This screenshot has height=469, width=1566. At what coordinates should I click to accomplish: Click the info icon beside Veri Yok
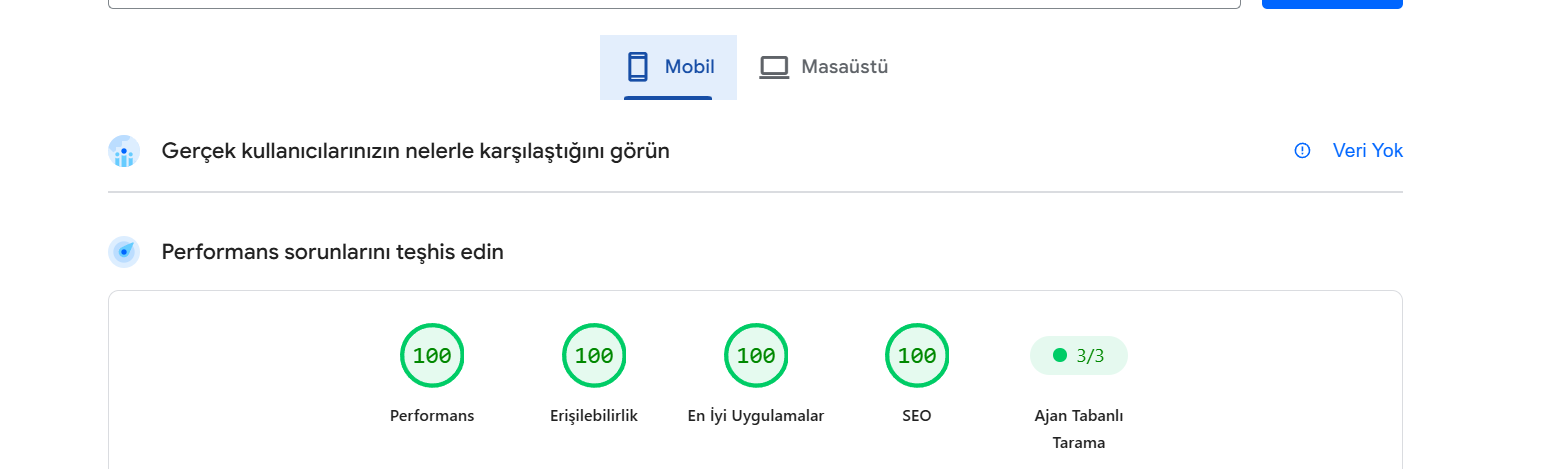(1302, 151)
